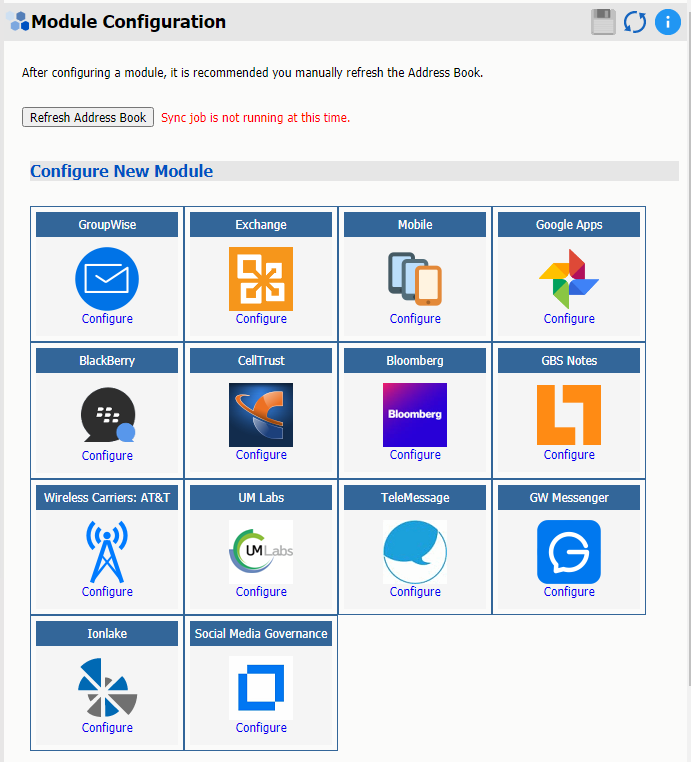
Task: Click the Exchange module header
Action: [261, 225]
